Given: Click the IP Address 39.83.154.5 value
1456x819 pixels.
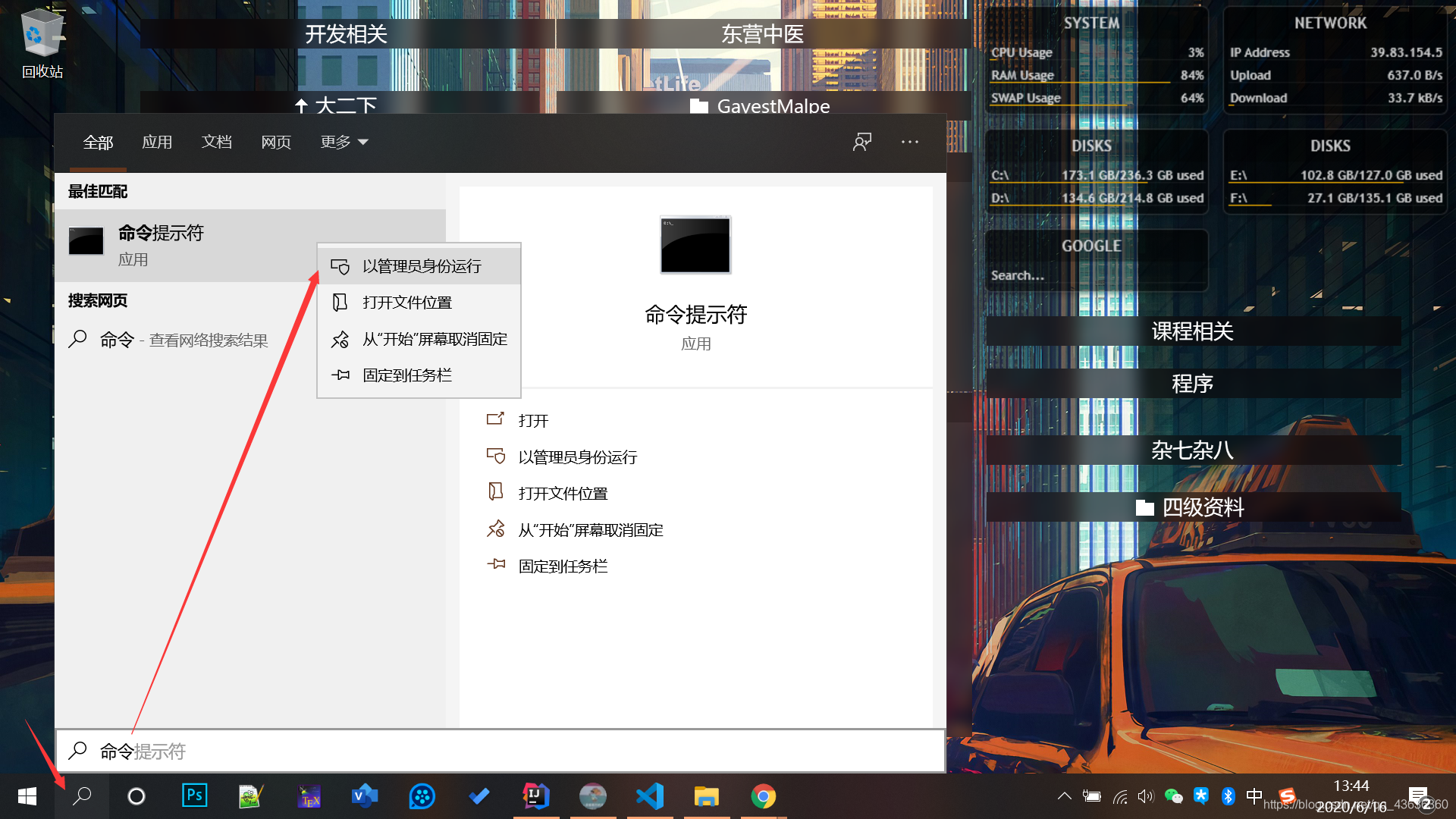Looking at the screenshot, I should click(1406, 52).
